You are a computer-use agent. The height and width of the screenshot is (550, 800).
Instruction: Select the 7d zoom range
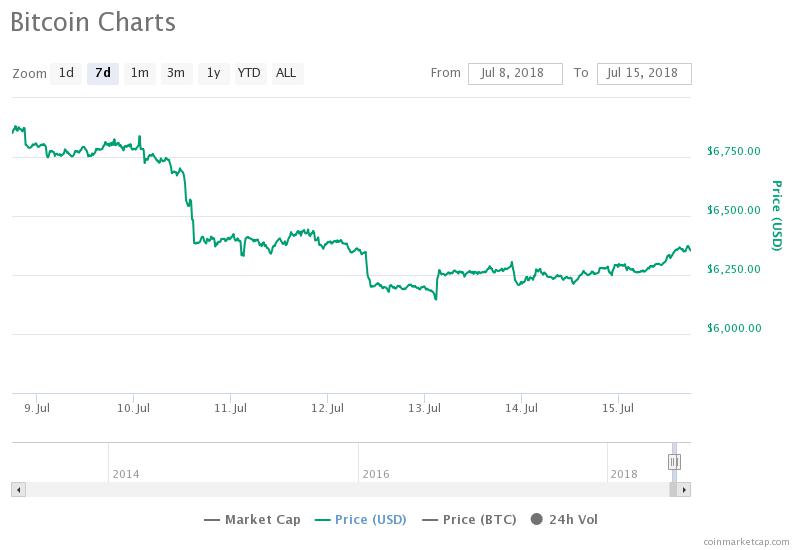point(102,73)
